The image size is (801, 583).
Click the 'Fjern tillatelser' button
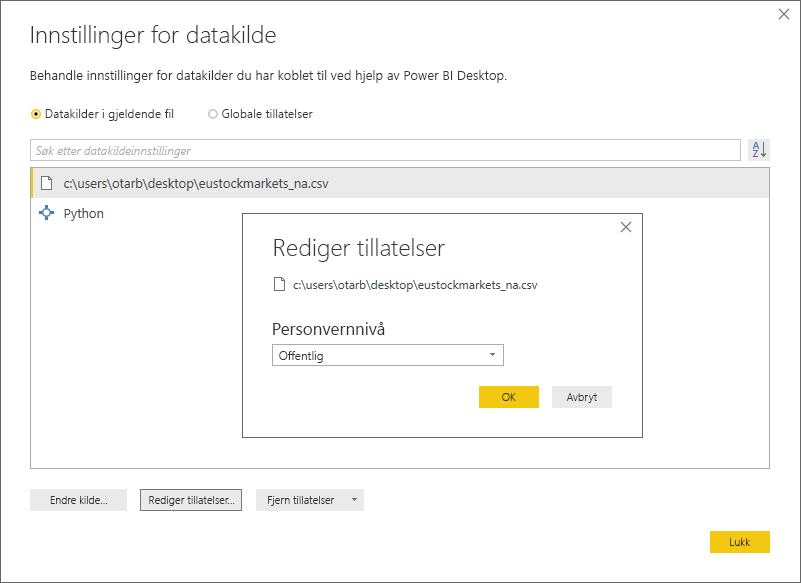click(299, 500)
